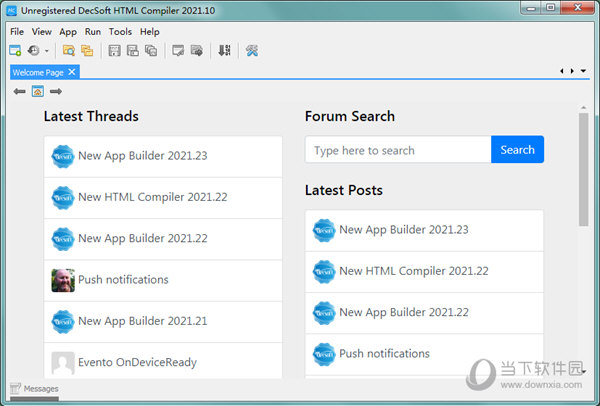Open post New HTML Compiler 2021.22 in Latest Posts

tap(424, 272)
